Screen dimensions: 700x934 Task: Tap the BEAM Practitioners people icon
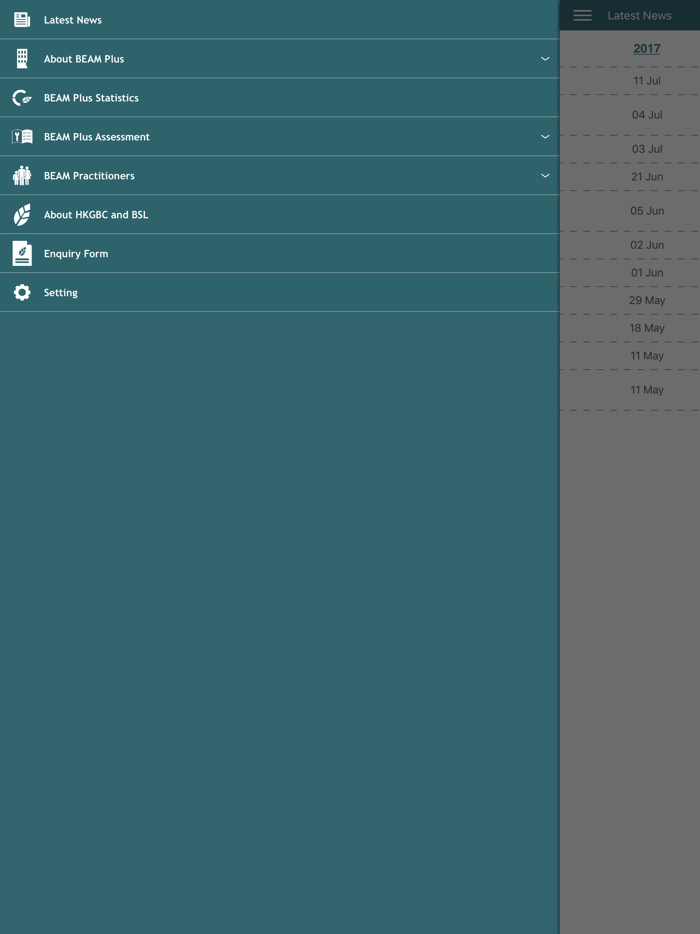pyautogui.click(x=22, y=176)
